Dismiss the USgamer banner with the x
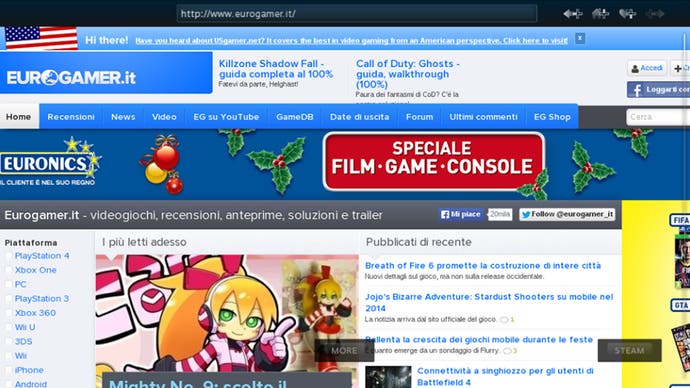The image size is (690, 388). (x=580, y=38)
